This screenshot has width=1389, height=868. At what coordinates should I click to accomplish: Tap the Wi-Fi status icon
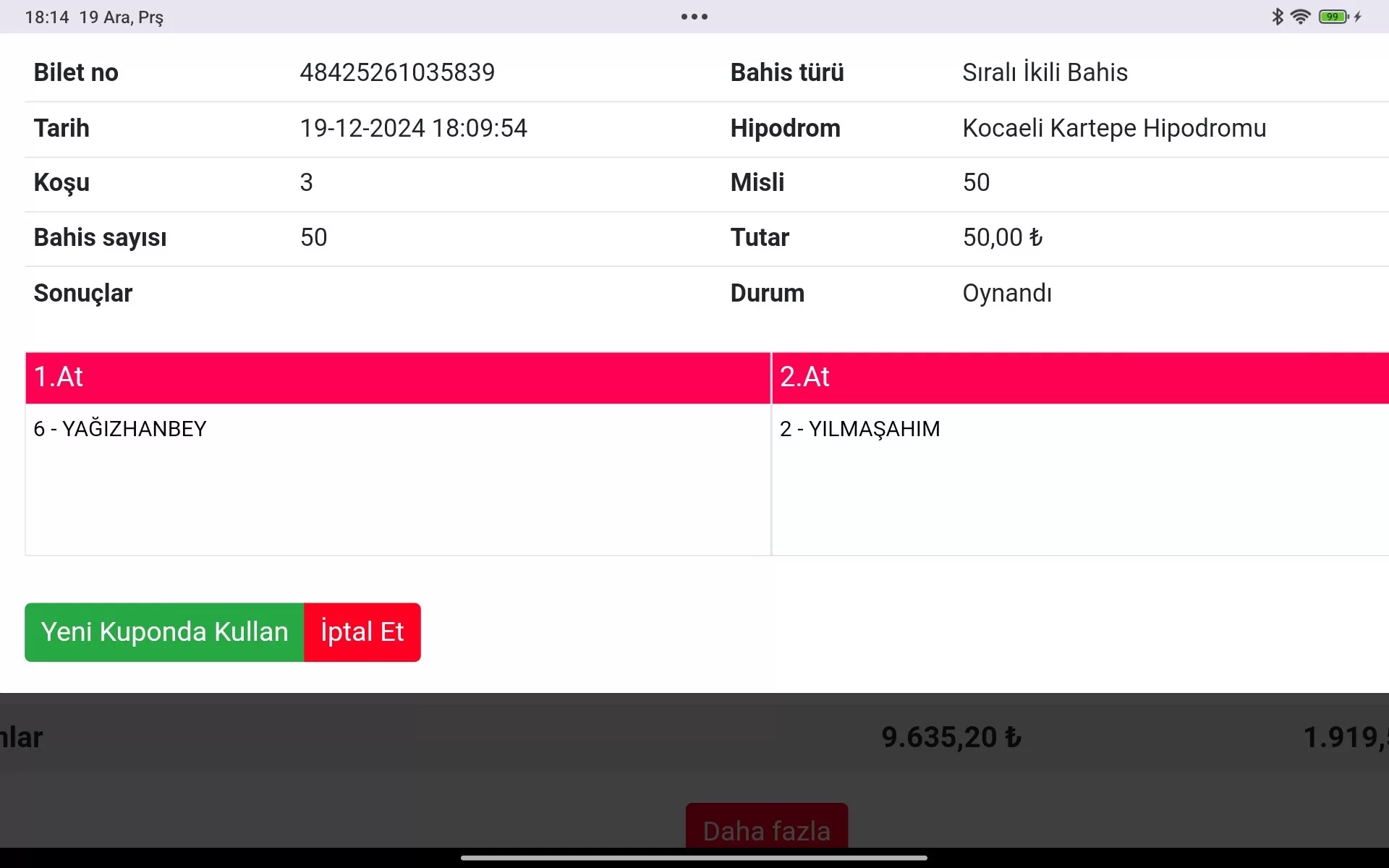click(x=1300, y=17)
